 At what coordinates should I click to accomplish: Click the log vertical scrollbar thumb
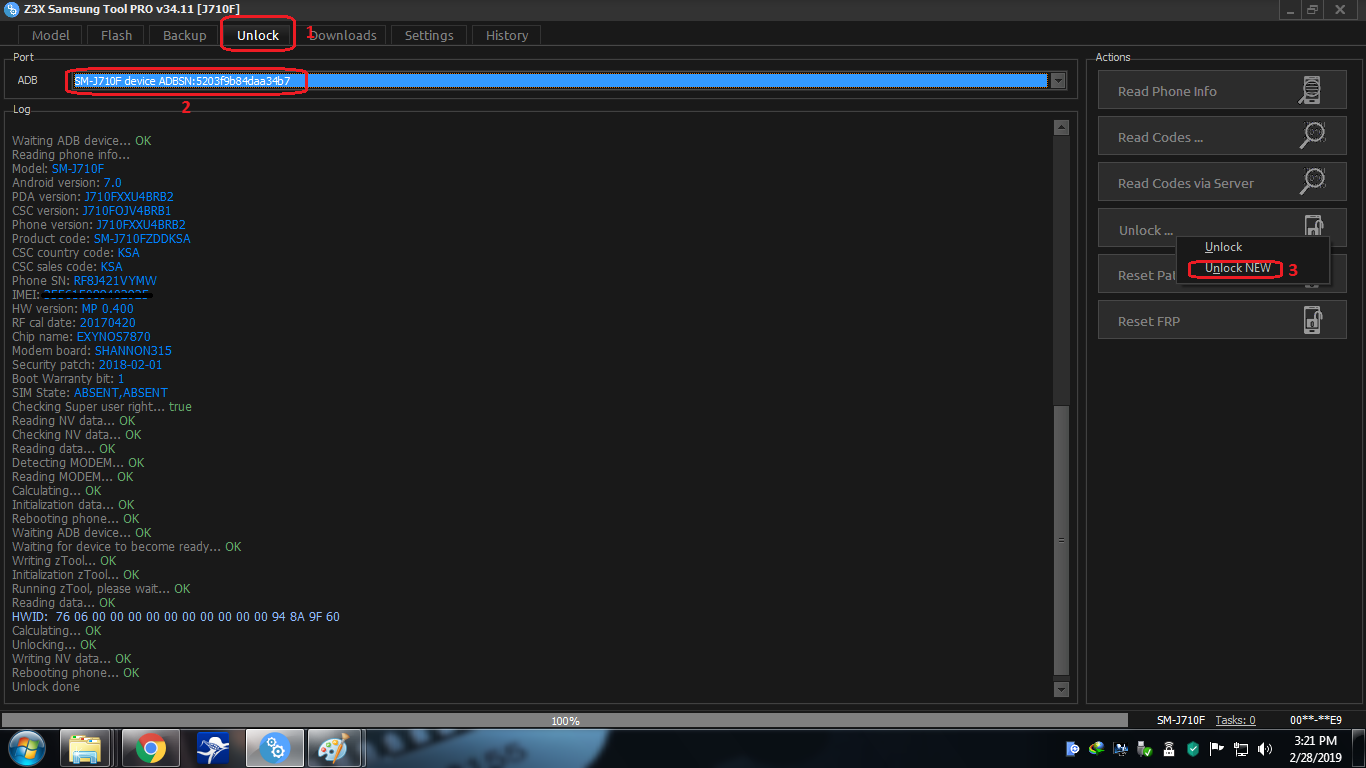1061,540
